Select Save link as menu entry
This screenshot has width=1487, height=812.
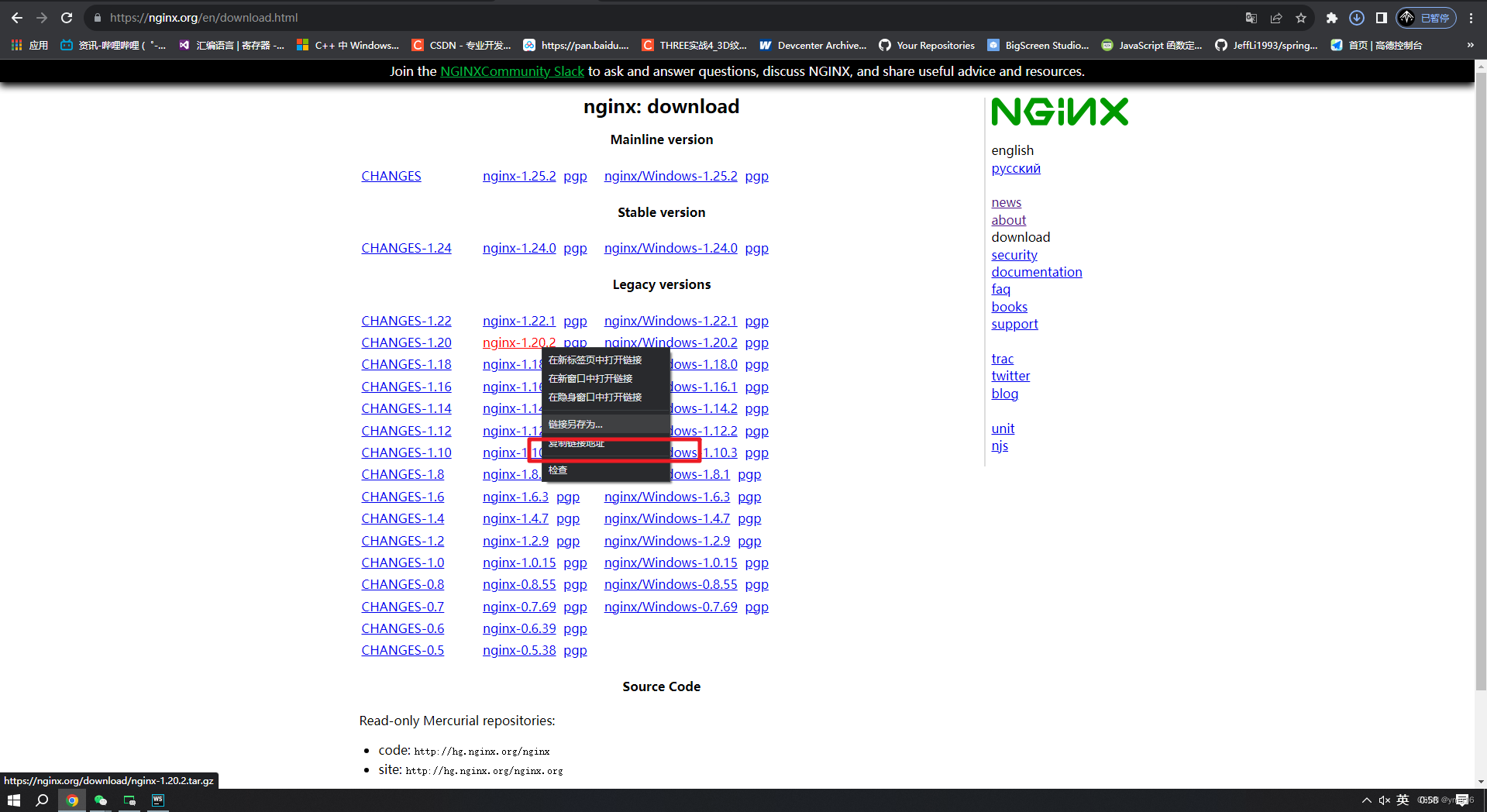[x=605, y=424]
